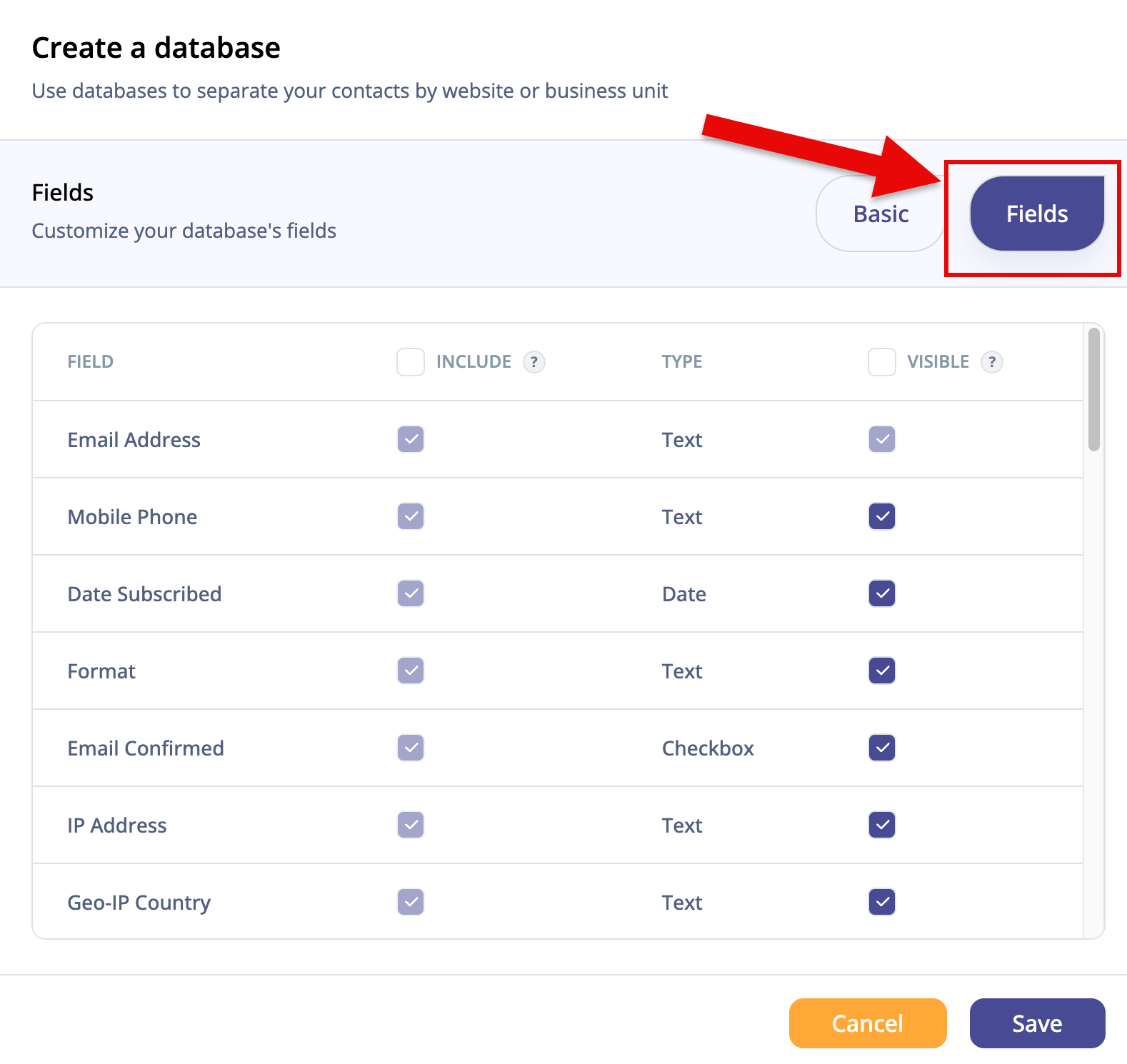The height and width of the screenshot is (1064, 1127).
Task: Click the INCLUDE column header label
Action: pos(474,362)
